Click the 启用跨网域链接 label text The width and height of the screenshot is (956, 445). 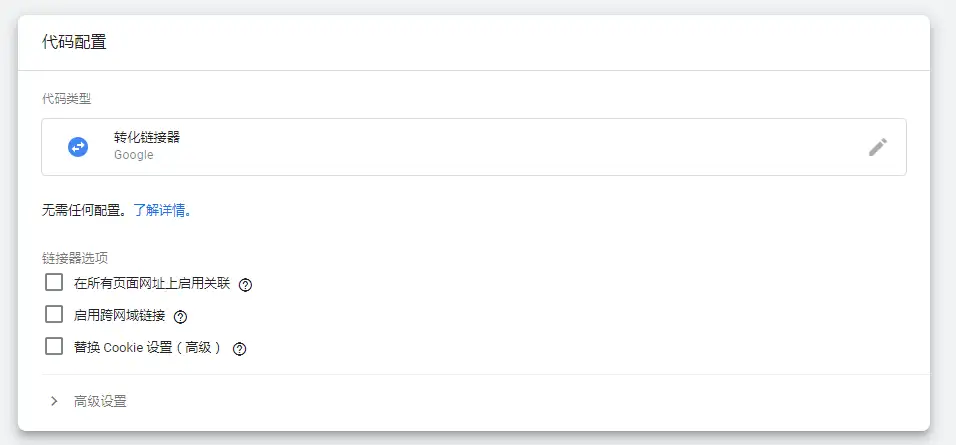(120, 316)
